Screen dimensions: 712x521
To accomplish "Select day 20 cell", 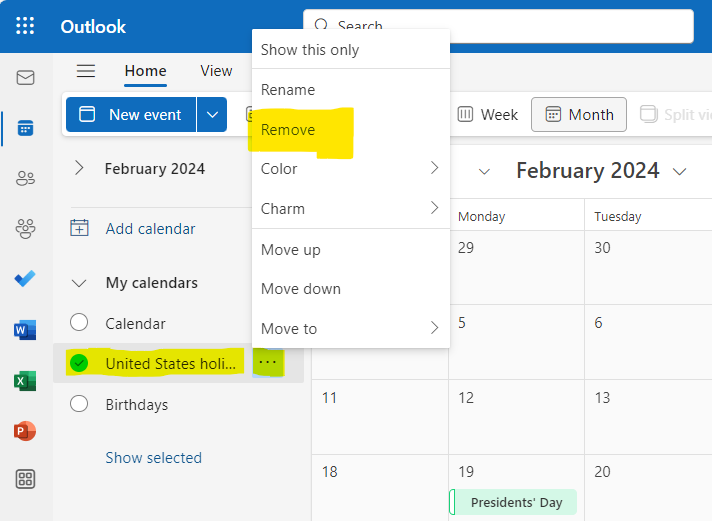I will click(x=648, y=488).
